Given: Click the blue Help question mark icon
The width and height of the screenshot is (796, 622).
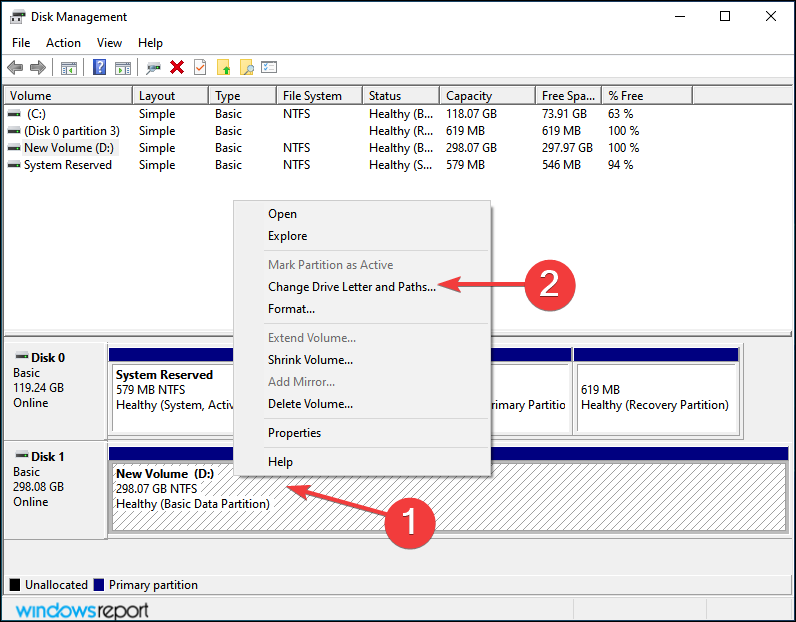Looking at the screenshot, I should [x=100, y=67].
